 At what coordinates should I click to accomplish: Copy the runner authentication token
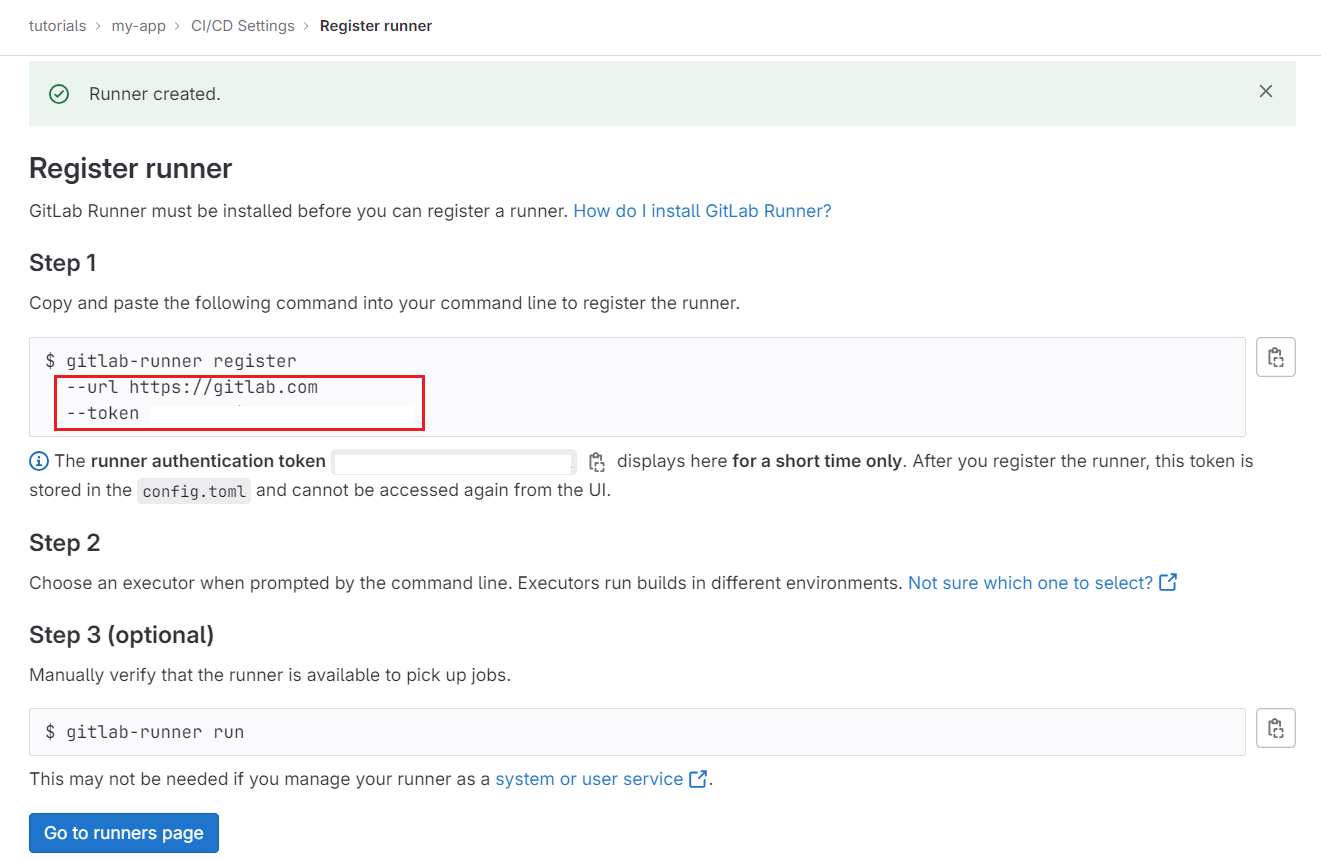pyautogui.click(x=597, y=461)
